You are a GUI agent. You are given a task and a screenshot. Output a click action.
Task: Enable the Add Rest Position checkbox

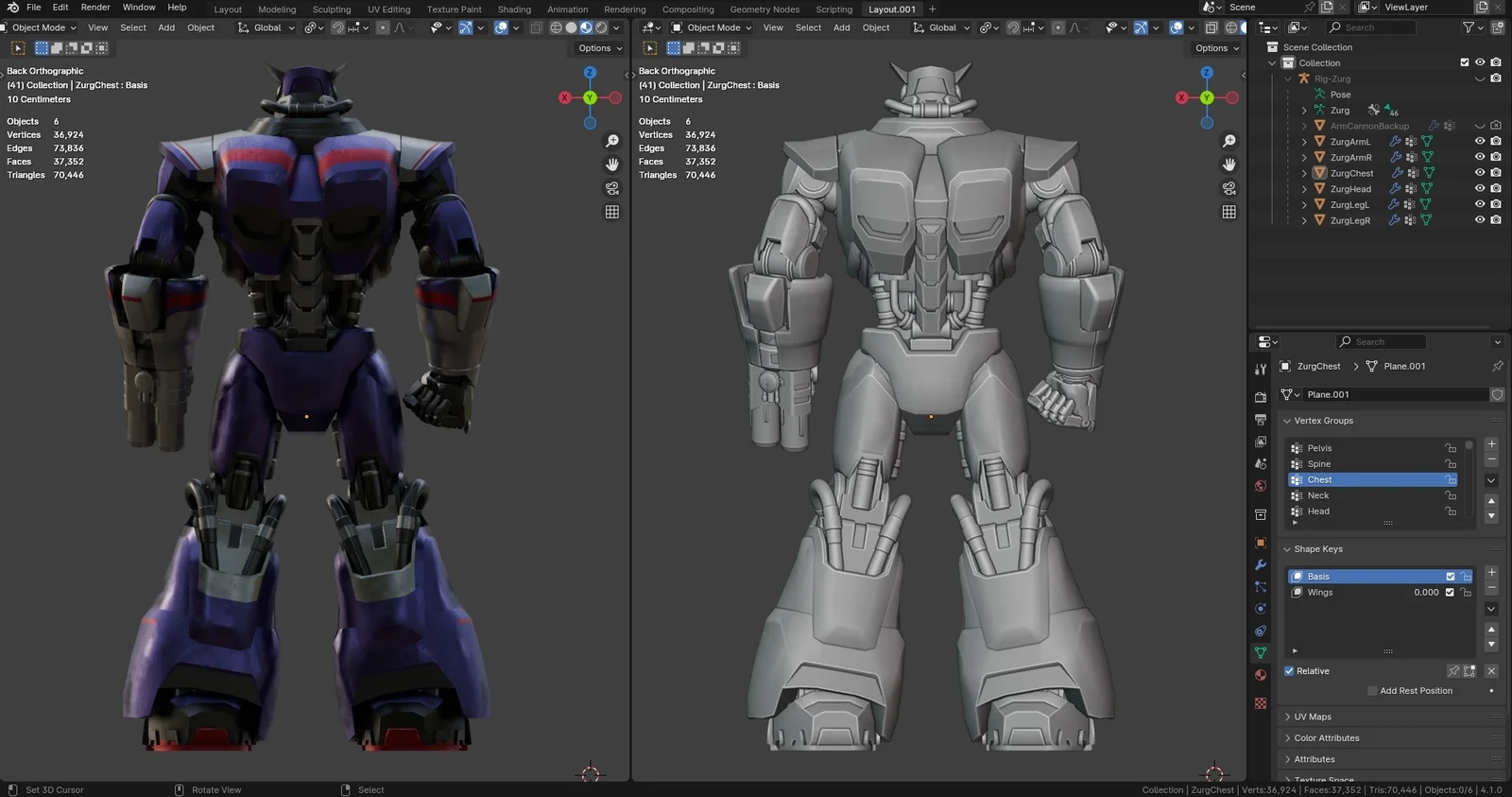(x=1372, y=691)
